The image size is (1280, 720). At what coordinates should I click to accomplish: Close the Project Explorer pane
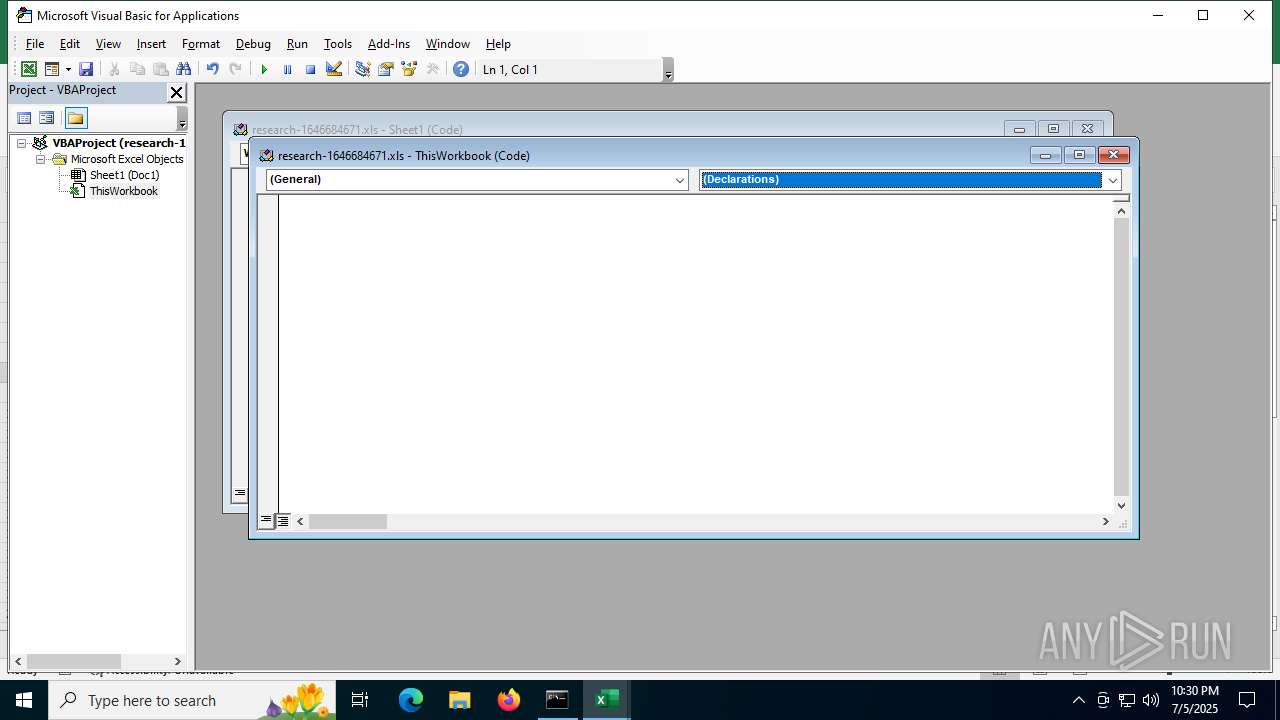pyautogui.click(x=177, y=92)
